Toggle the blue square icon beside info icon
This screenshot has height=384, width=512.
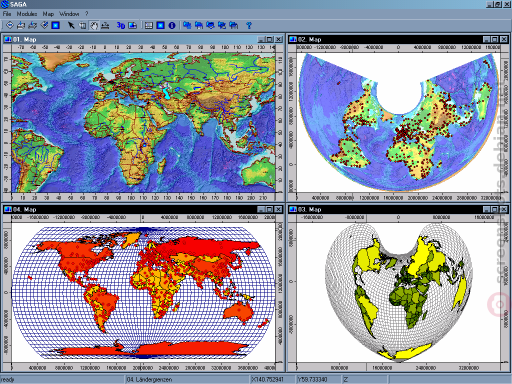pyautogui.click(x=161, y=25)
